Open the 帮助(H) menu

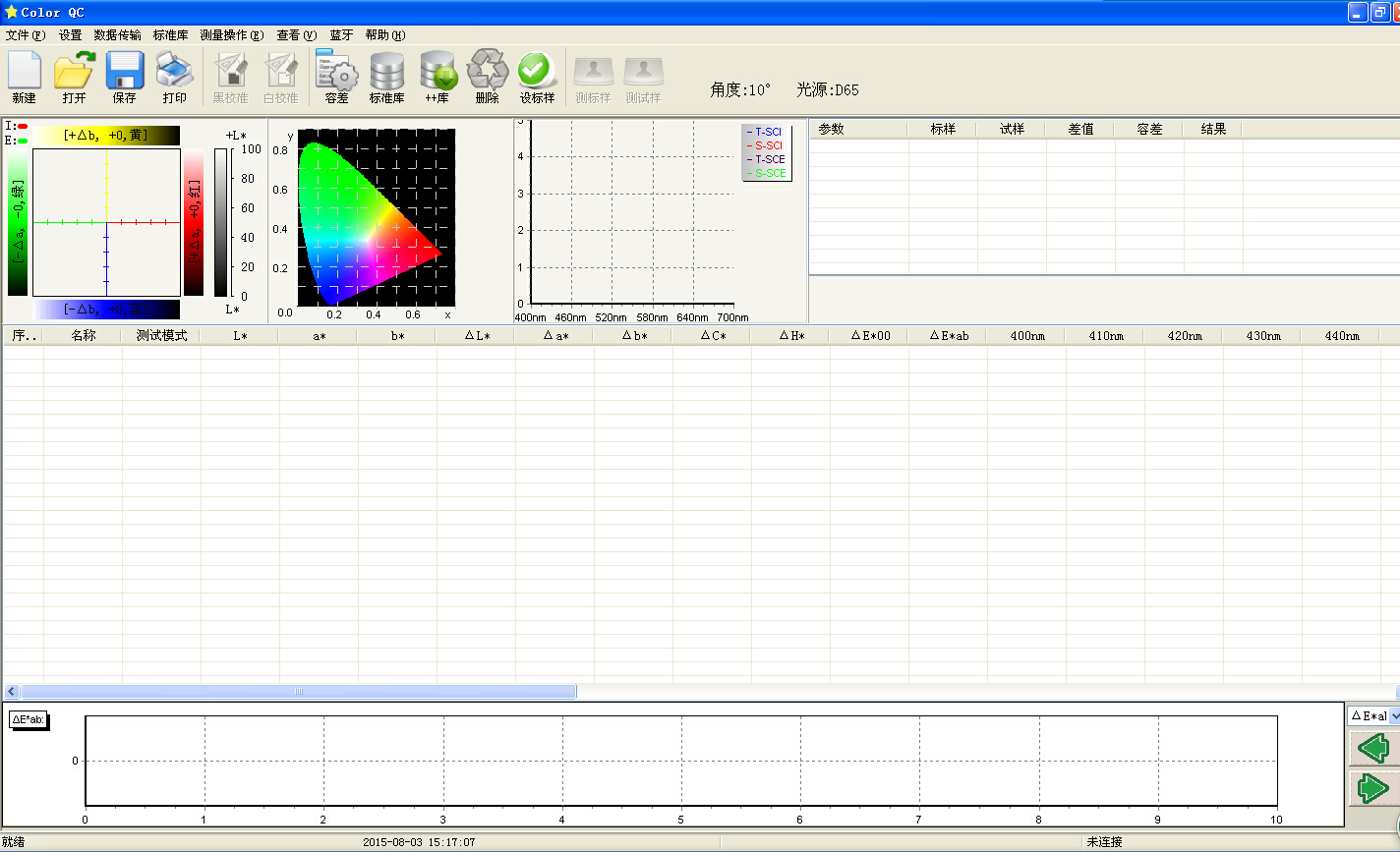click(x=385, y=34)
